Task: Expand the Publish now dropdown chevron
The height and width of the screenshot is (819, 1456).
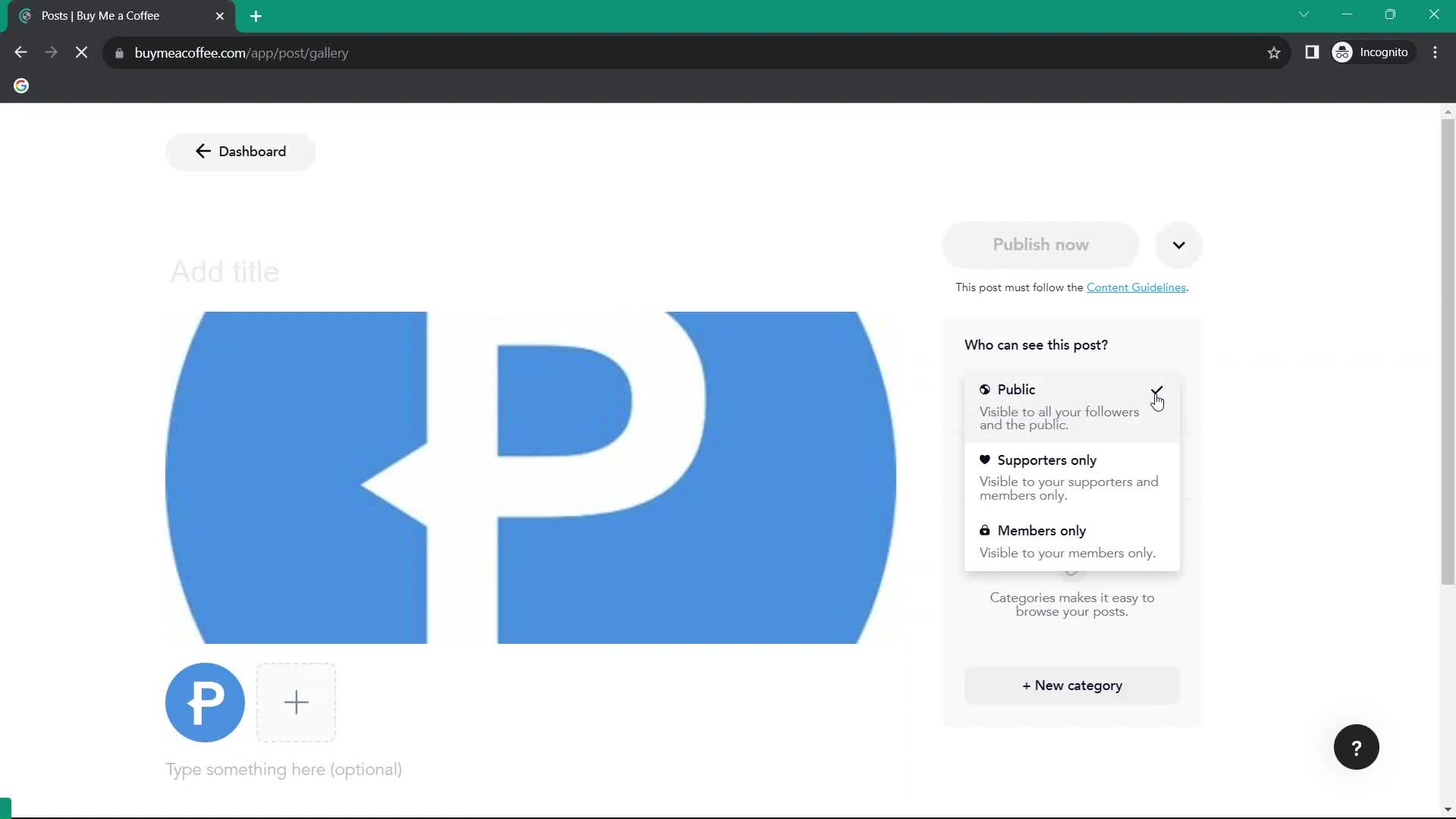Action: click(1179, 244)
